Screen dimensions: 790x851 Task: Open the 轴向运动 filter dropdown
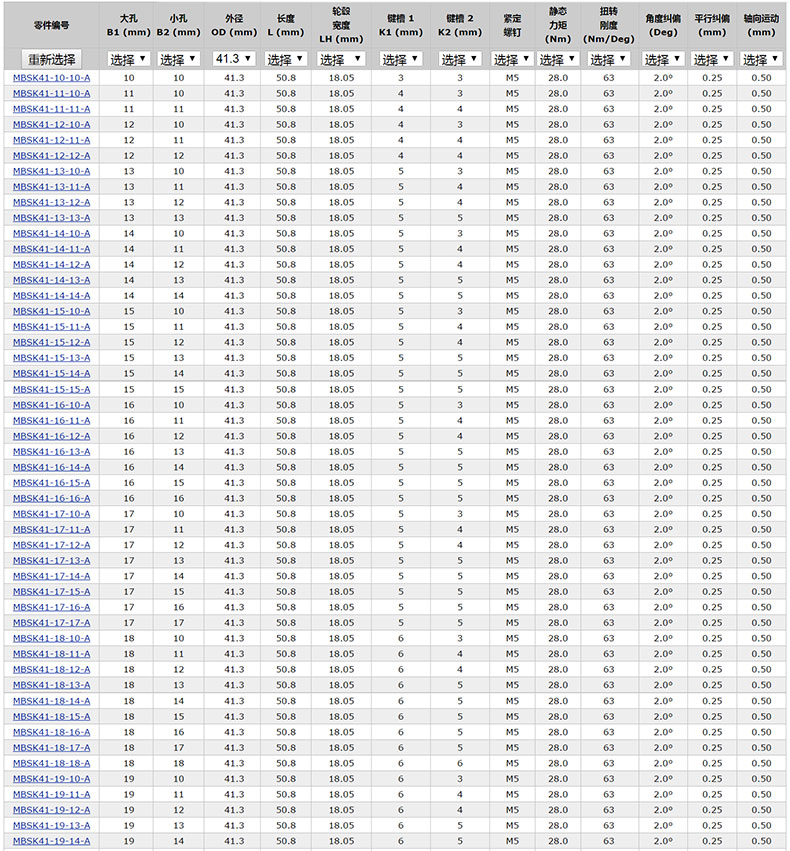761,59
